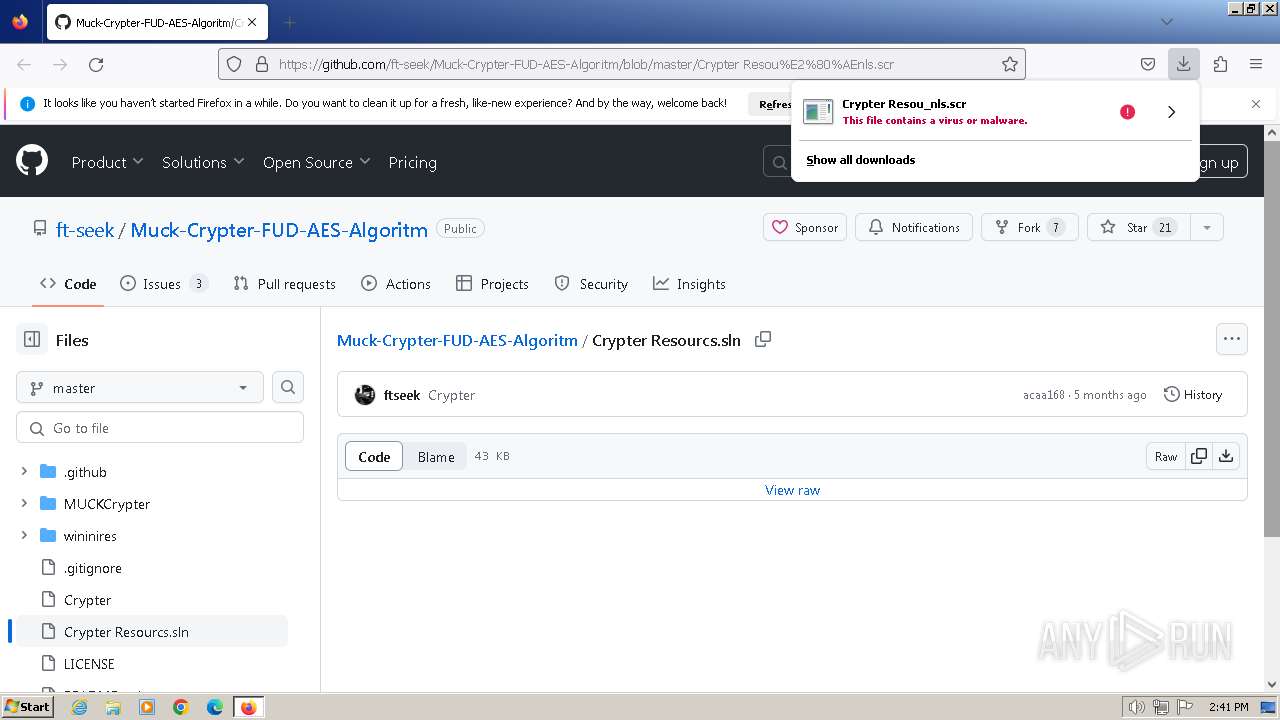Switch to Blame view
Viewport: 1280px width, 720px height.
click(436, 456)
